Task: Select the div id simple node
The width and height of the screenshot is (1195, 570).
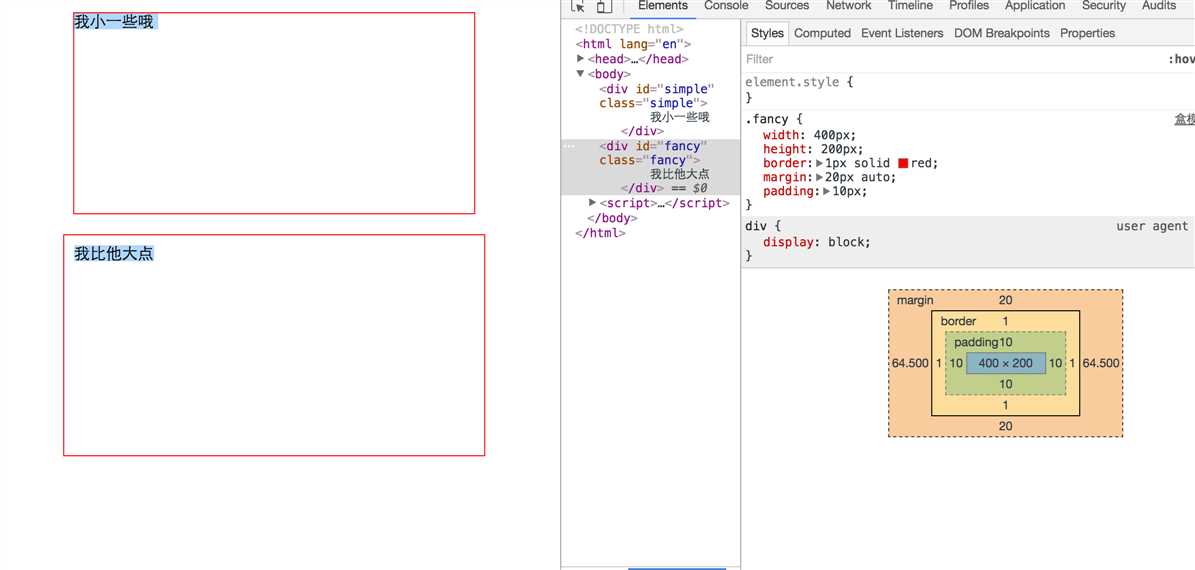Action: click(656, 96)
